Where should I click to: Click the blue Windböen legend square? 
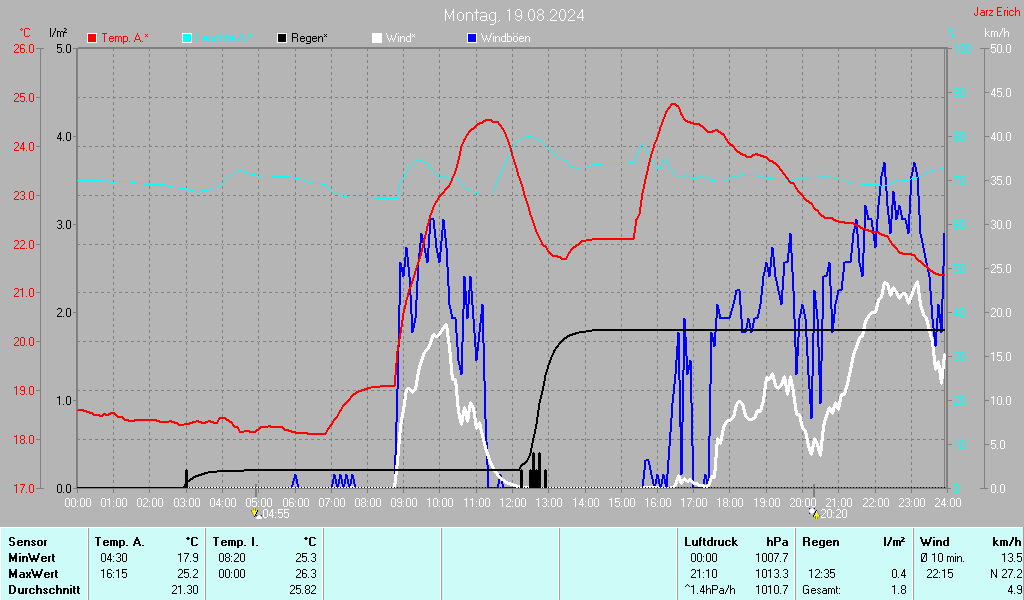472,38
